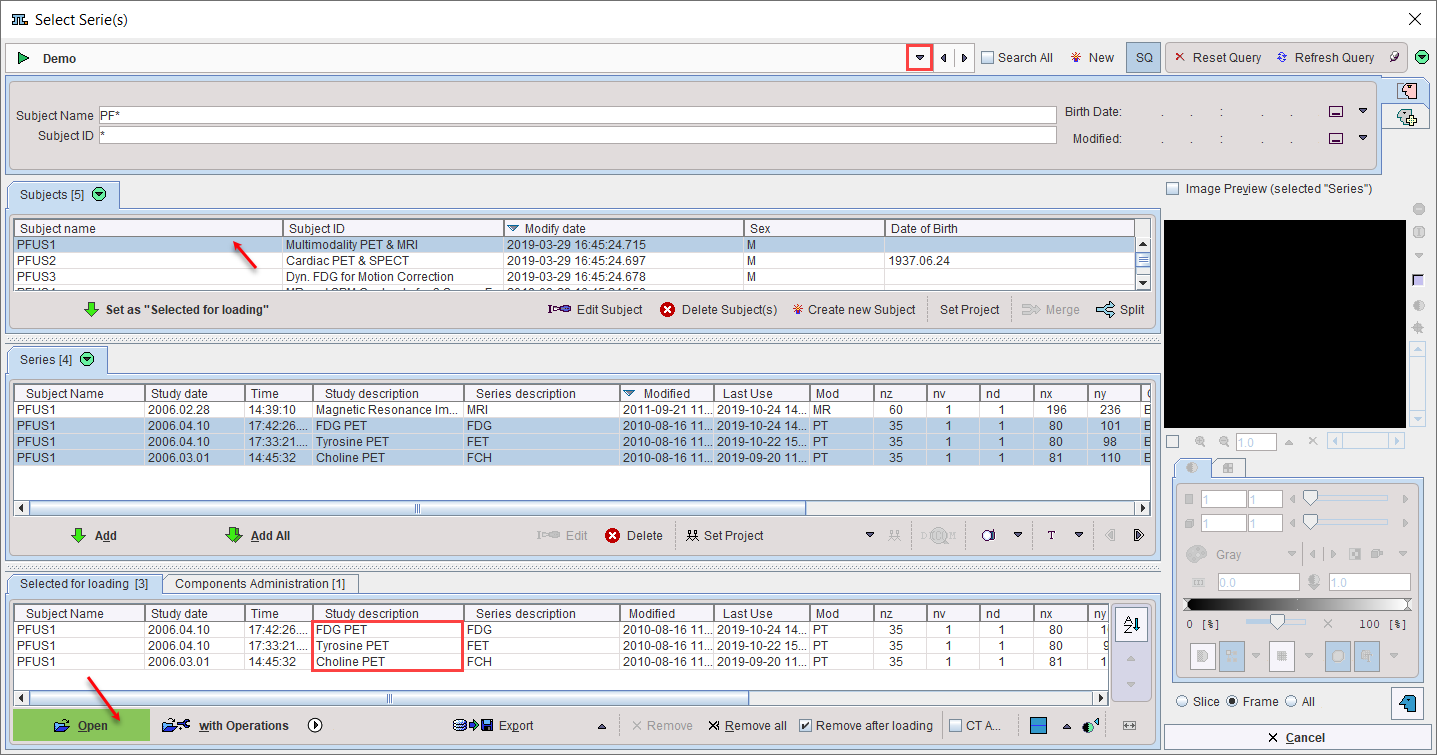1437x755 pixels.
Task: Switch to the Series [4] tab
Action: (x=58, y=359)
